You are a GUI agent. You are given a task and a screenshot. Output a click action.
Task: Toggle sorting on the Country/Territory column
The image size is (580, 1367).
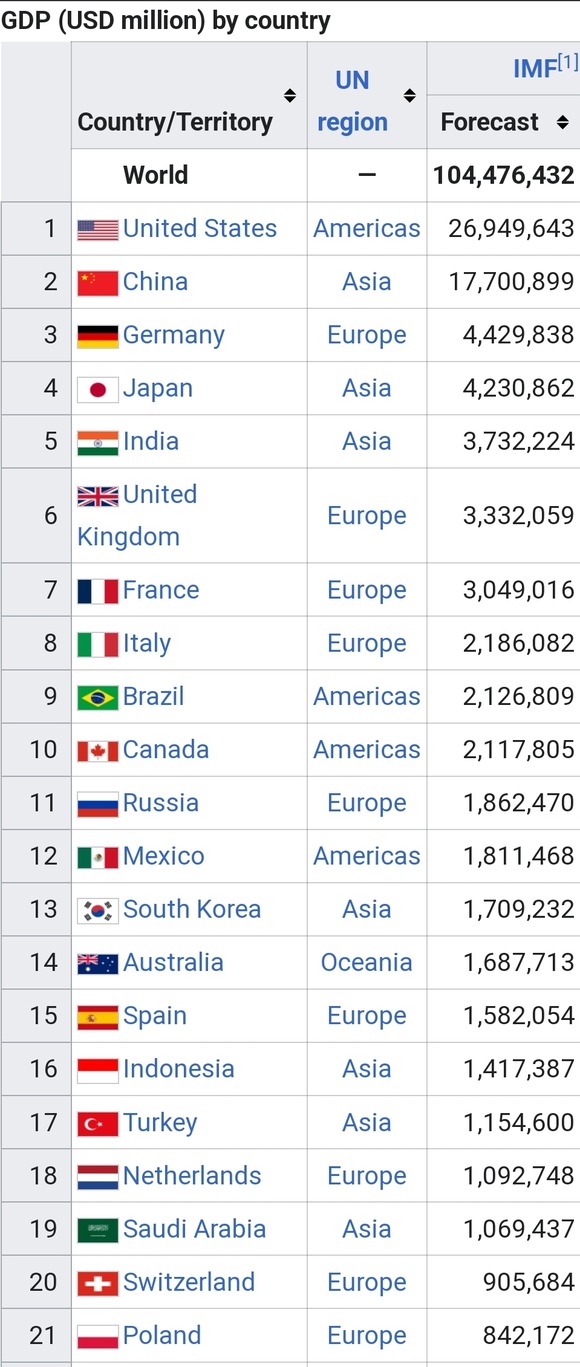point(289,96)
